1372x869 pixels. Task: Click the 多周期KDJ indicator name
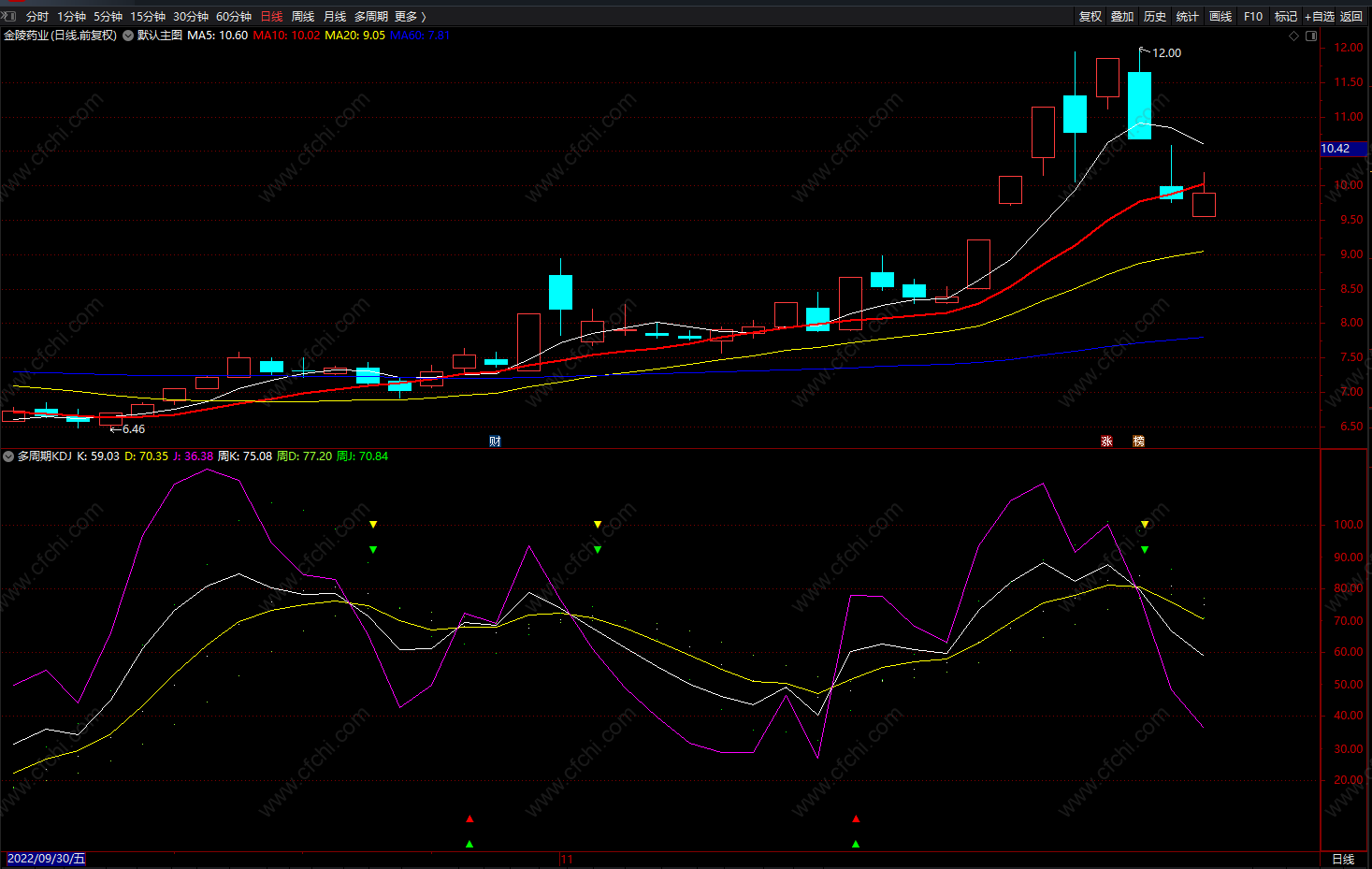pyautogui.click(x=45, y=456)
